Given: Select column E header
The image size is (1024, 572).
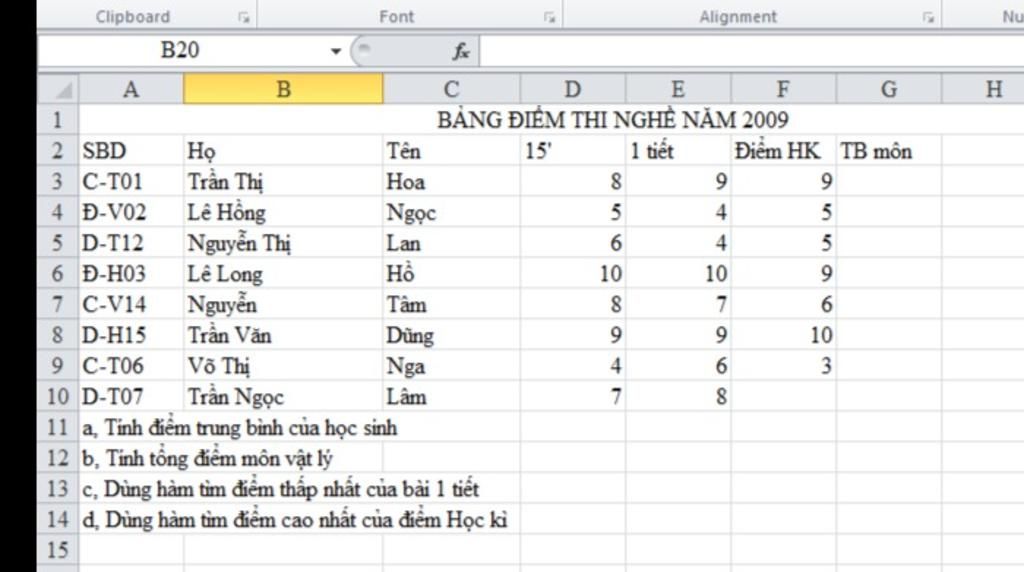Looking at the screenshot, I should click(678, 89).
